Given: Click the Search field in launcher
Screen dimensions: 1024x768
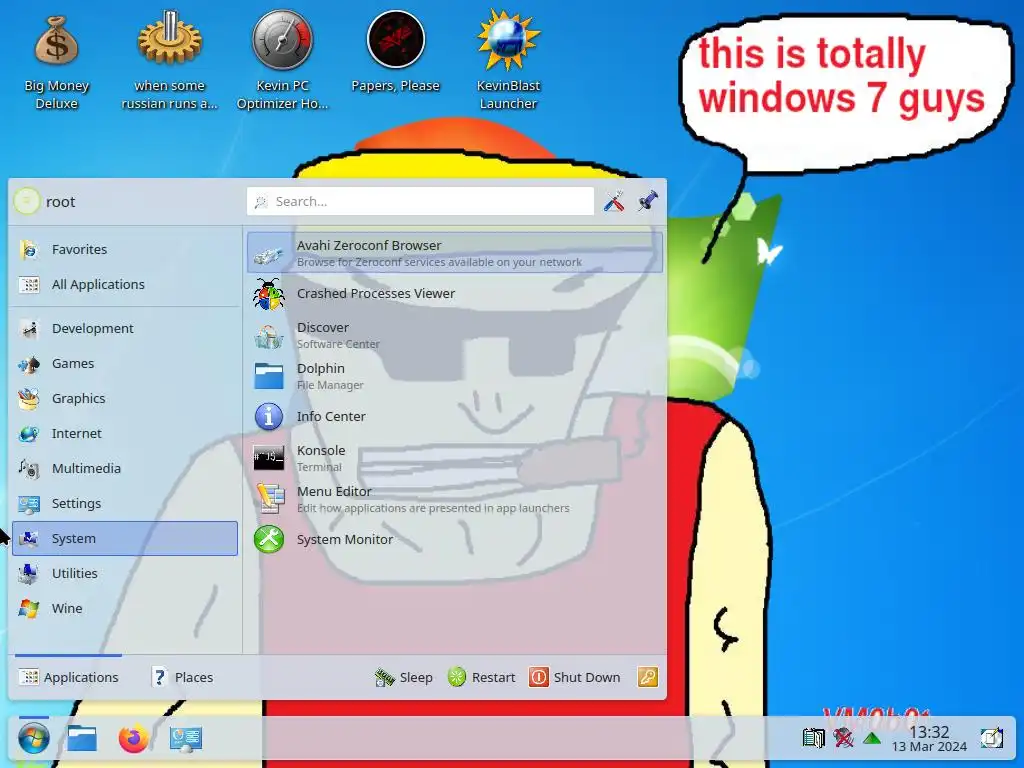Looking at the screenshot, I should (x=420, y=201).
